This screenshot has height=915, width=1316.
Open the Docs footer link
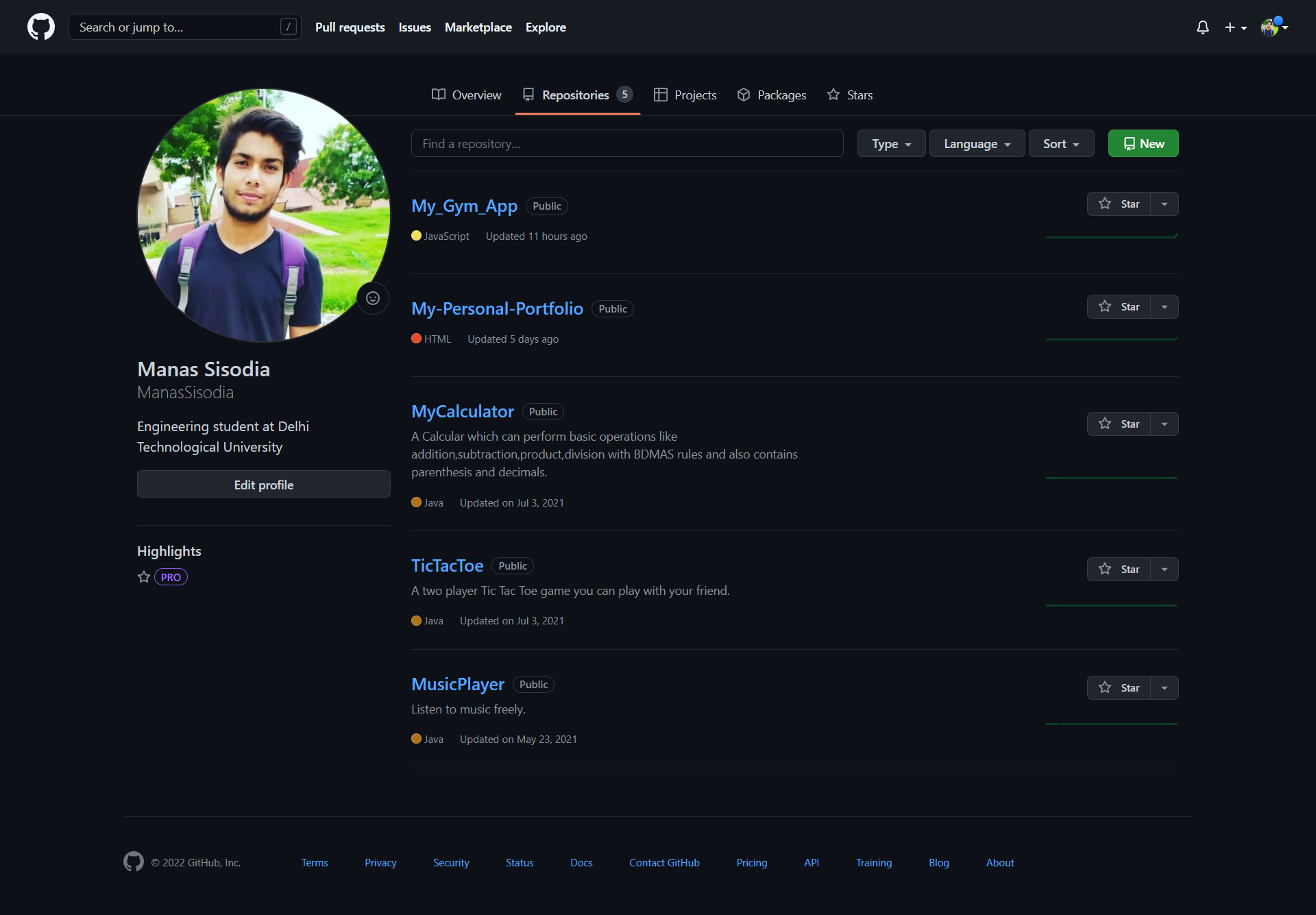pos(581,862)
